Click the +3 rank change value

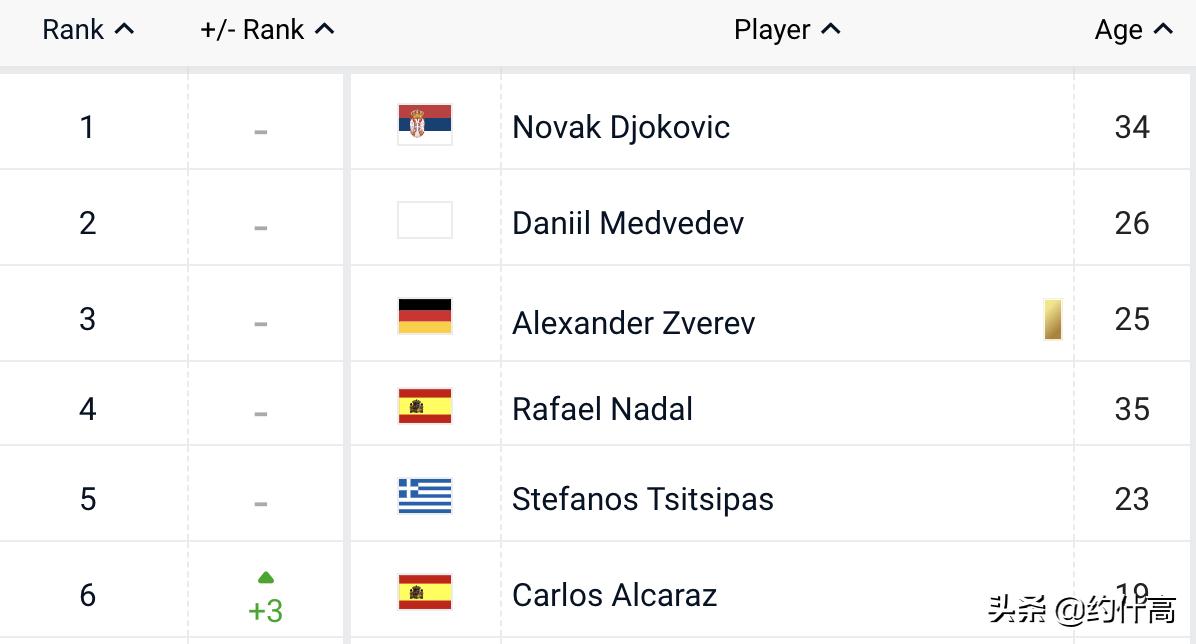click(266, 610)
